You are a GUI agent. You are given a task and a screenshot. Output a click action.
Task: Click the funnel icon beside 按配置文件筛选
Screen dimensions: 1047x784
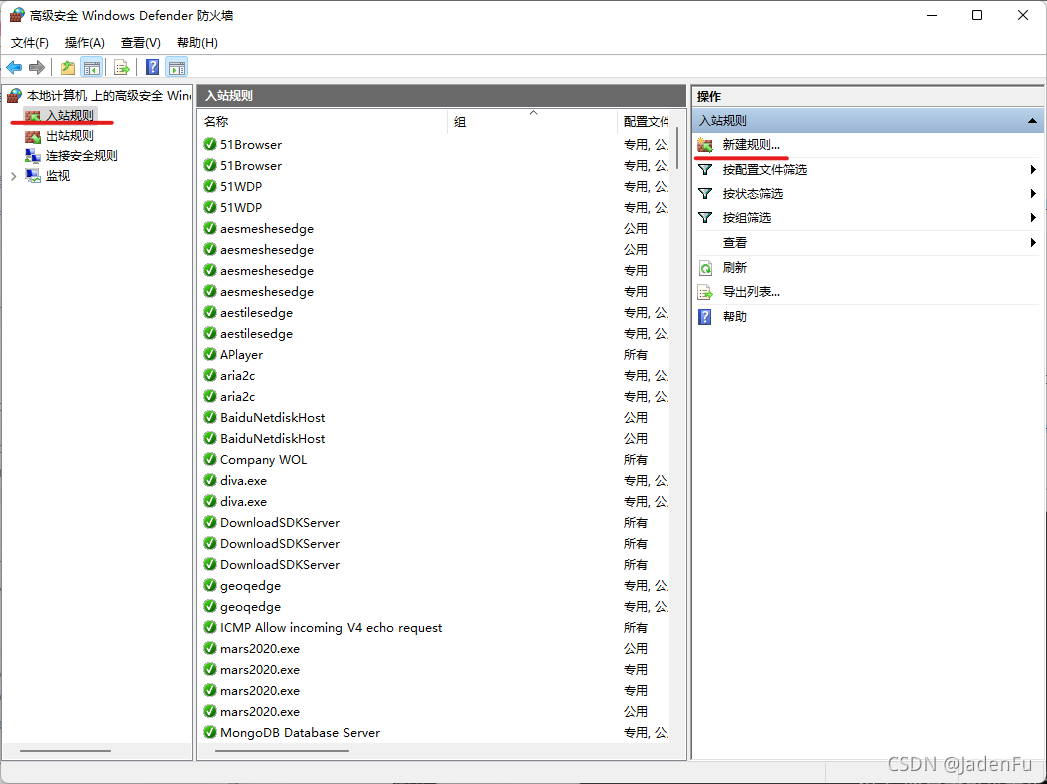tap(705, 170)
